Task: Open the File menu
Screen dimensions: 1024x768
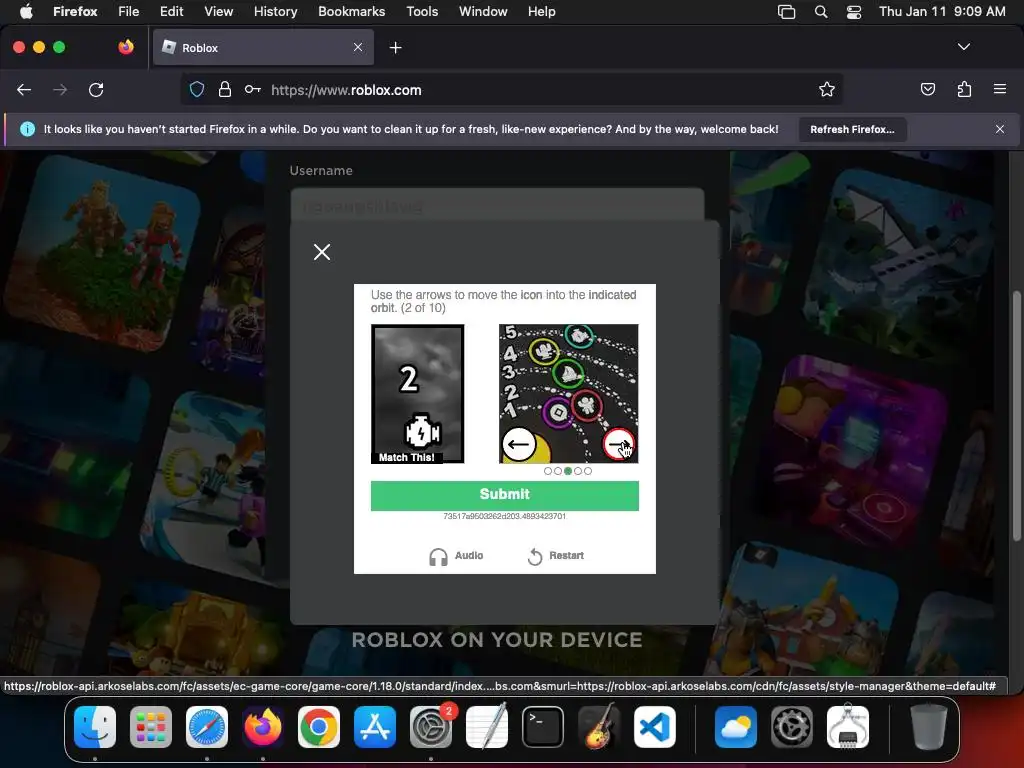Action: [x=129, y=12]
